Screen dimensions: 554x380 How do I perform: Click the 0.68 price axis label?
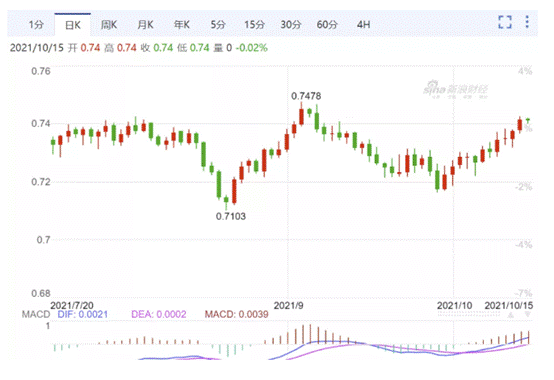pyautogui.click(x=41, y=293)
